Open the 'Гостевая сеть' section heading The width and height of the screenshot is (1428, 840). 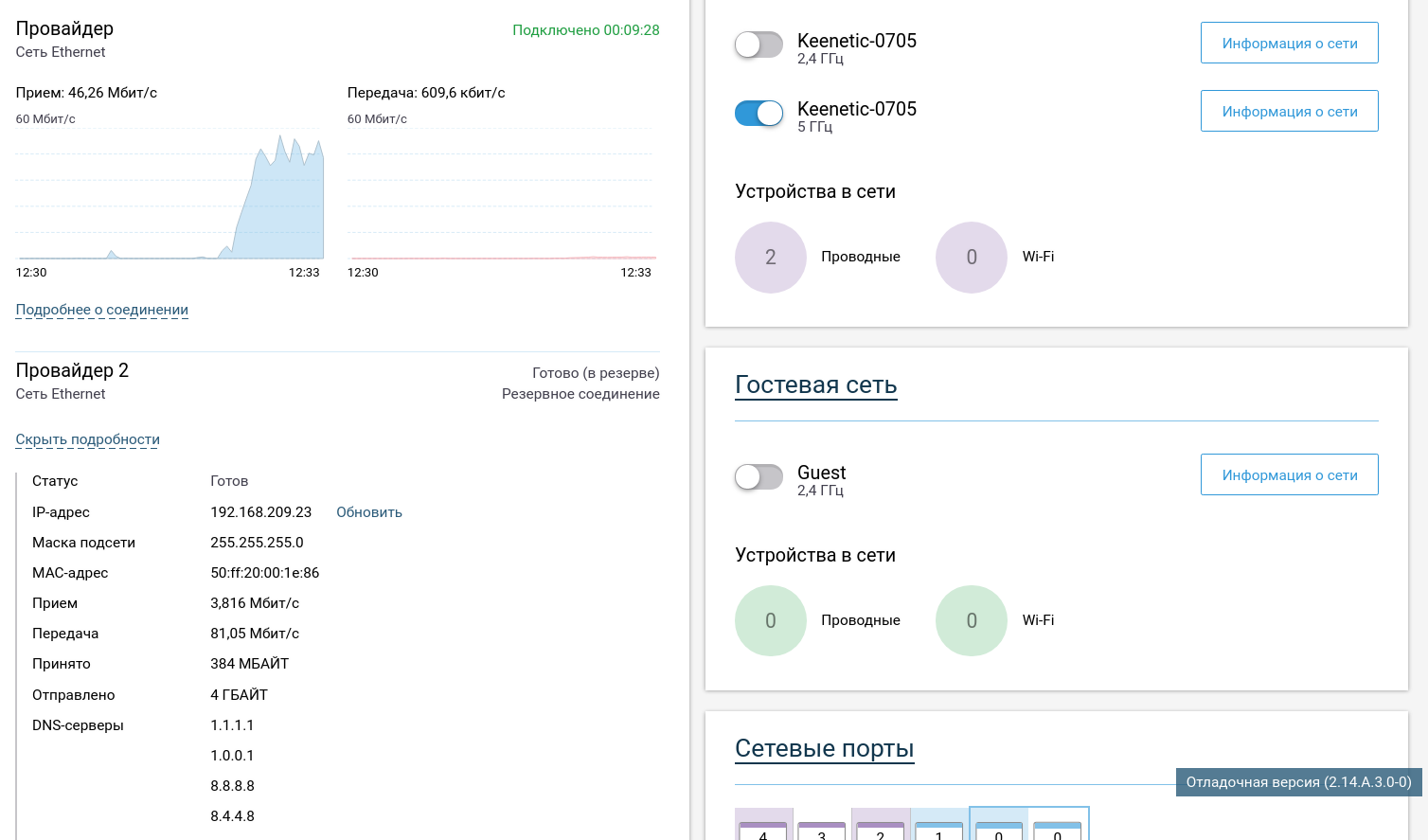[x=816, y=384]
